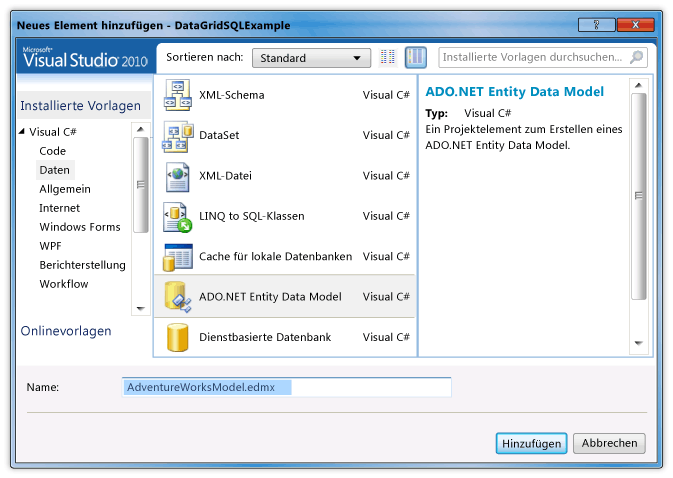Screen dimensions: 673x478
Task: Select the Workflow category
Action: point(64,284)
